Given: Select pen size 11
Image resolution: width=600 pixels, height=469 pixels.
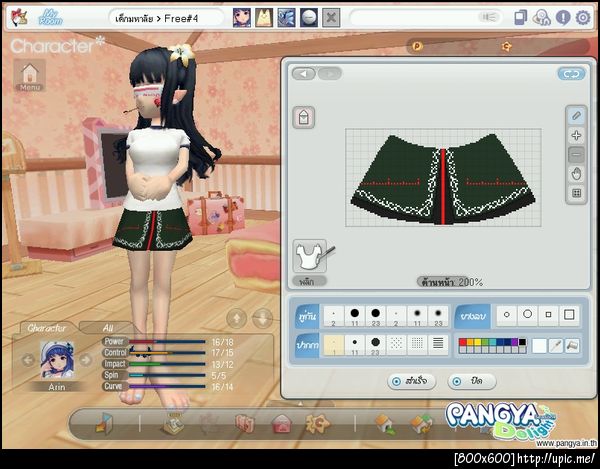Looking at the screenshot, I should pos(355,345).
